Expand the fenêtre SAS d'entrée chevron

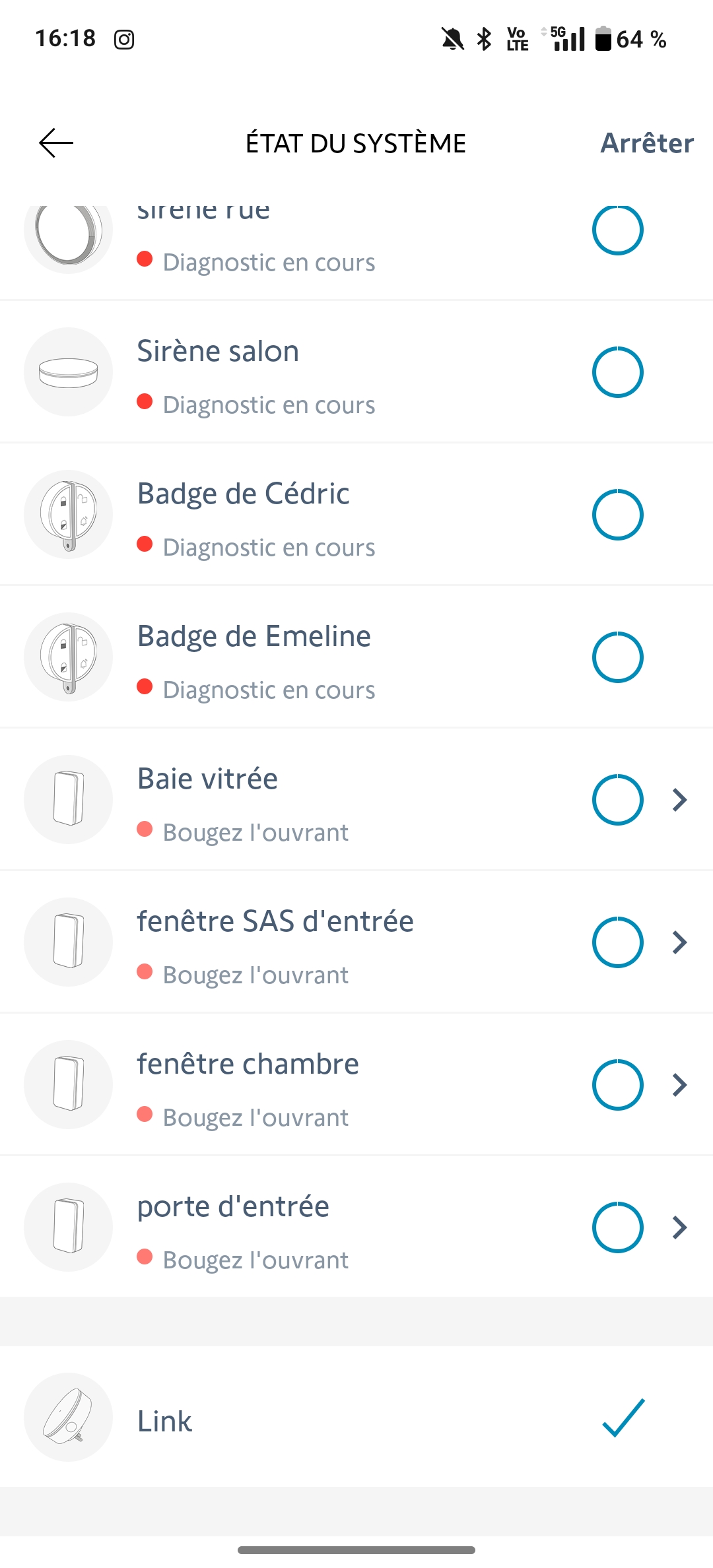pyautogui.click(x=680, y=942)
